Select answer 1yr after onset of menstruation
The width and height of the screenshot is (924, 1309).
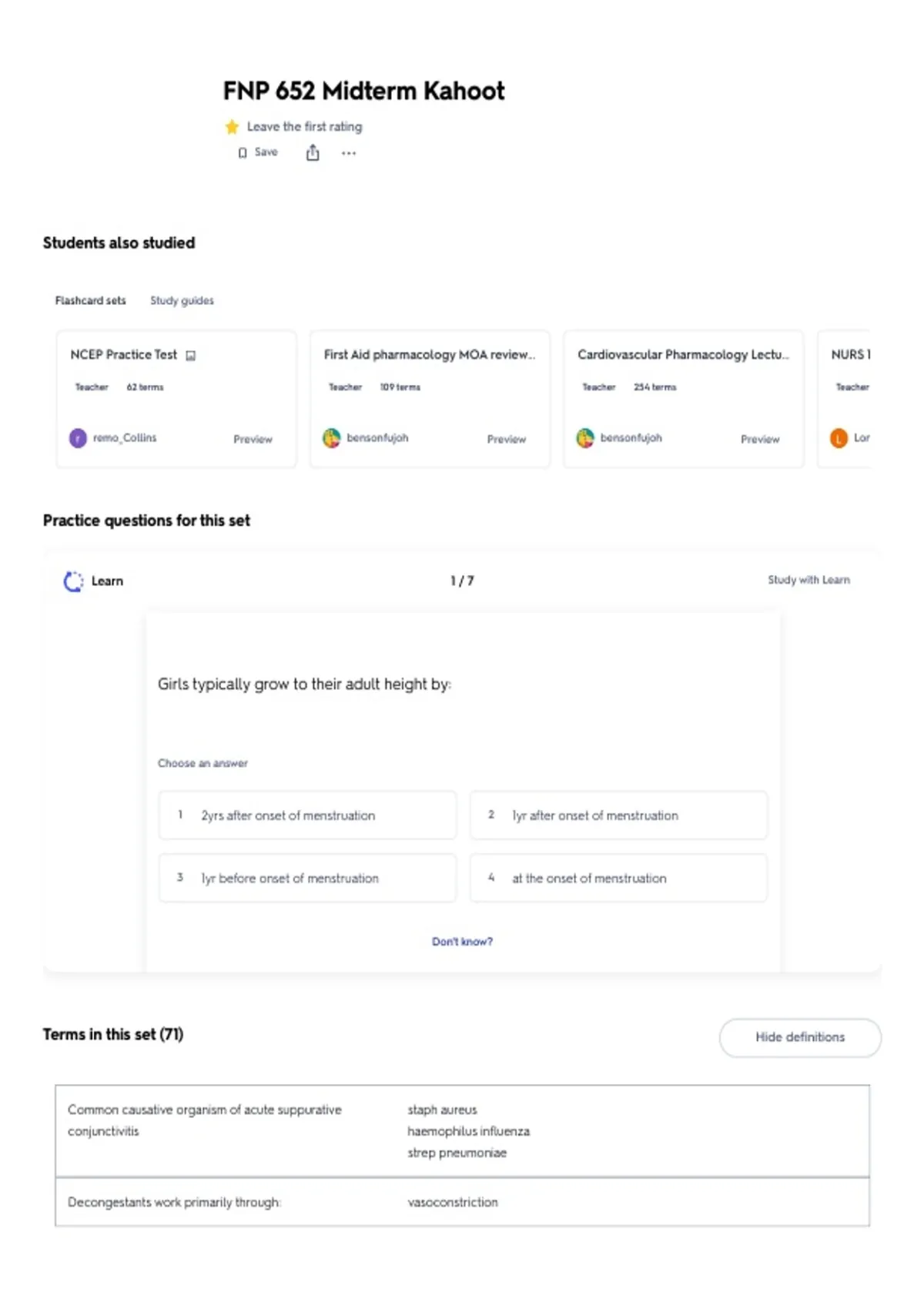pos(618,815)
